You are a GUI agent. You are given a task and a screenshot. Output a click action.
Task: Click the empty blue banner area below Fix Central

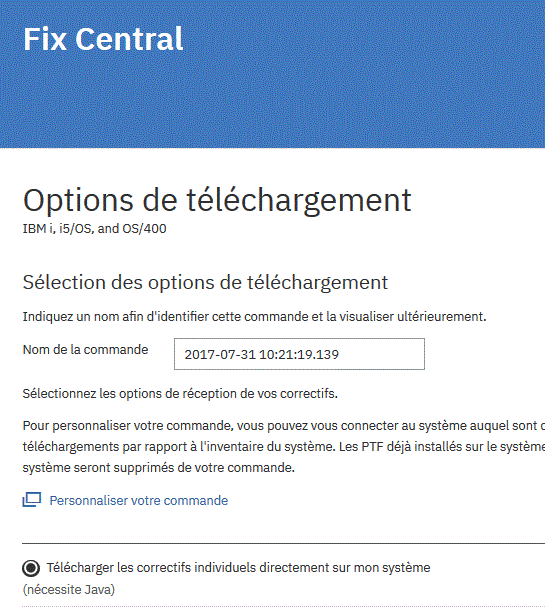[272, 102]
